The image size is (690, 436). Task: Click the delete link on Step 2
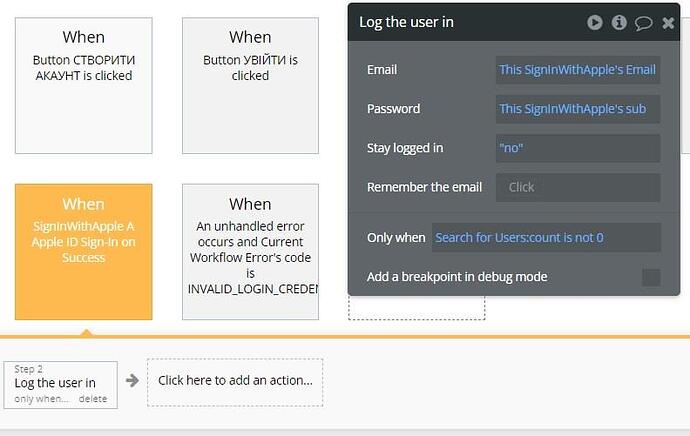(x=93, y=399)
